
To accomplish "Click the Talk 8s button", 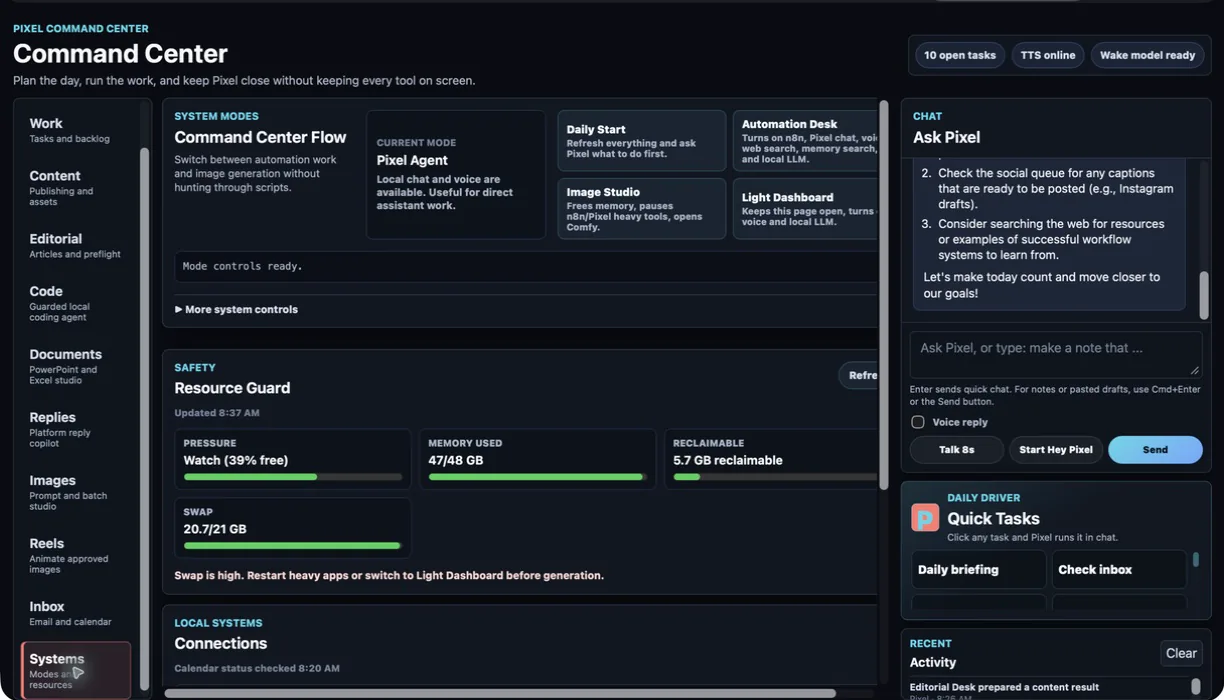I will (957, 450).
